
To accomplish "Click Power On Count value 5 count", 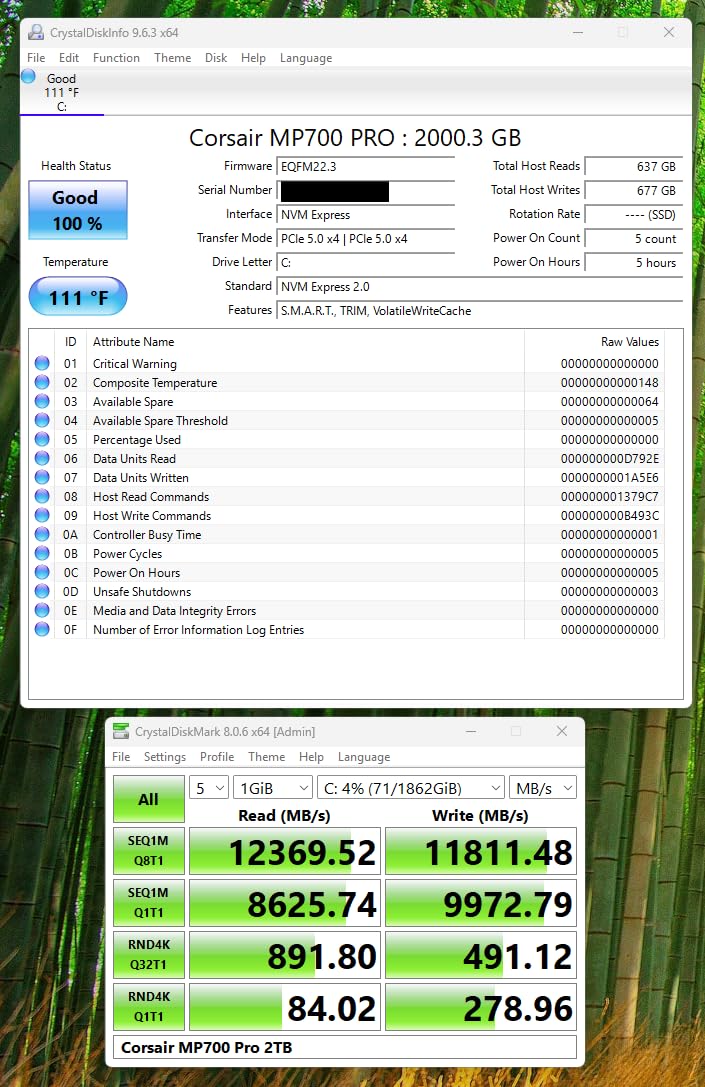I will (634, 238).
